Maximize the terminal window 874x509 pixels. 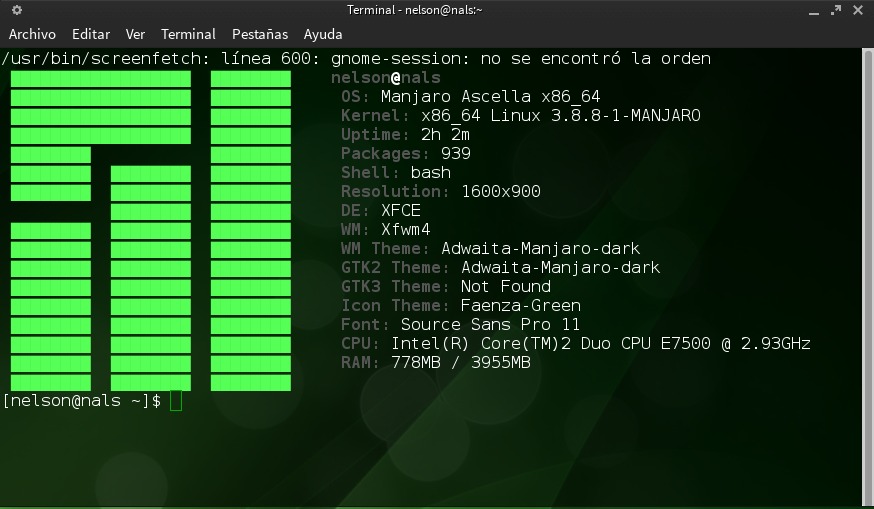pos(837,10)
